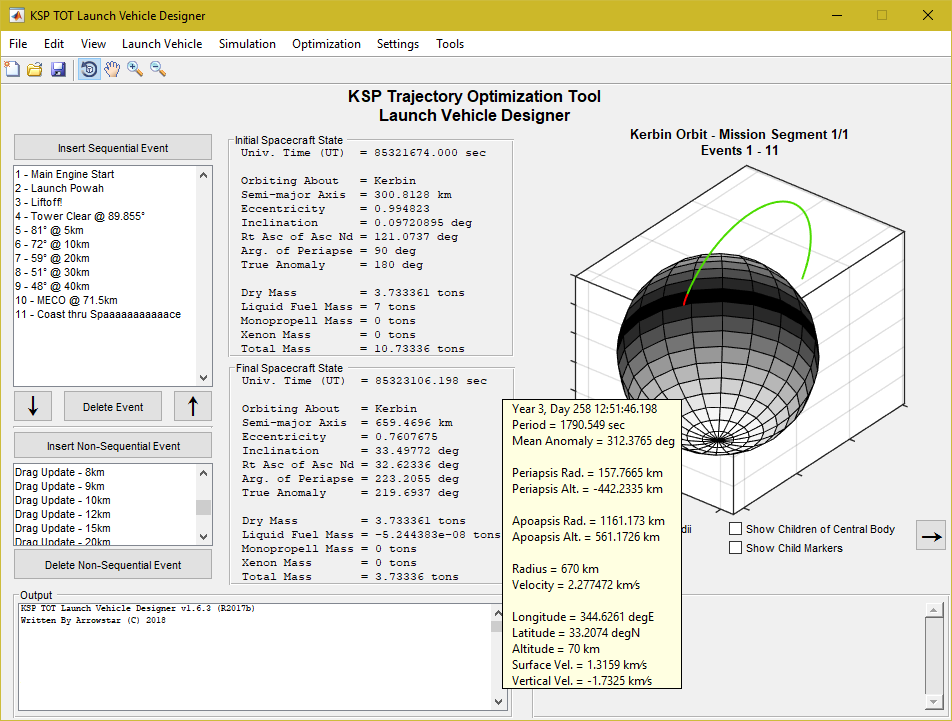Click the Apoapsis Alt. value in the data tip
Viewport: 952px width, 721px height.
(625, 537)
